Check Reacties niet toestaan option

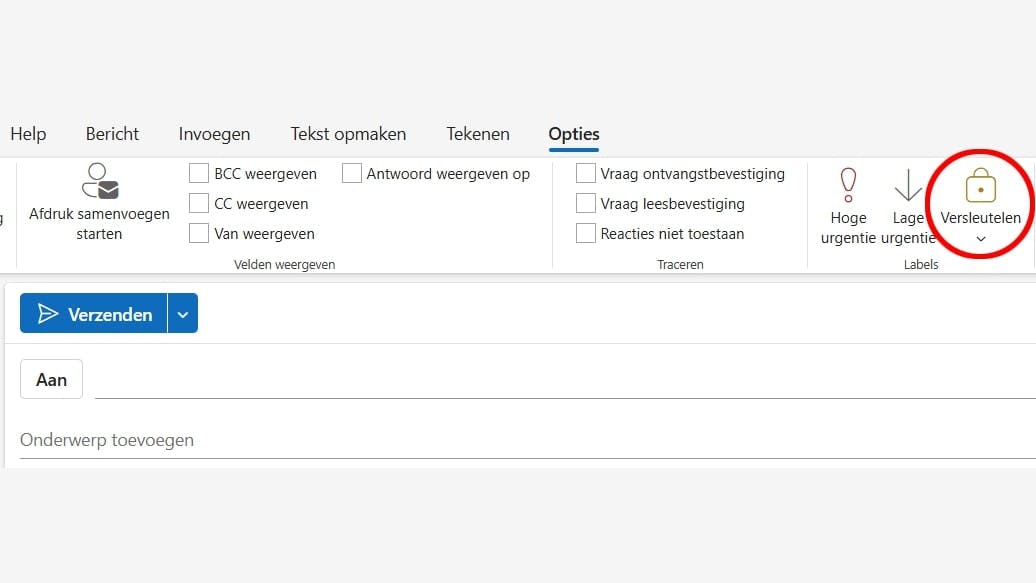(x=586, y=234)
